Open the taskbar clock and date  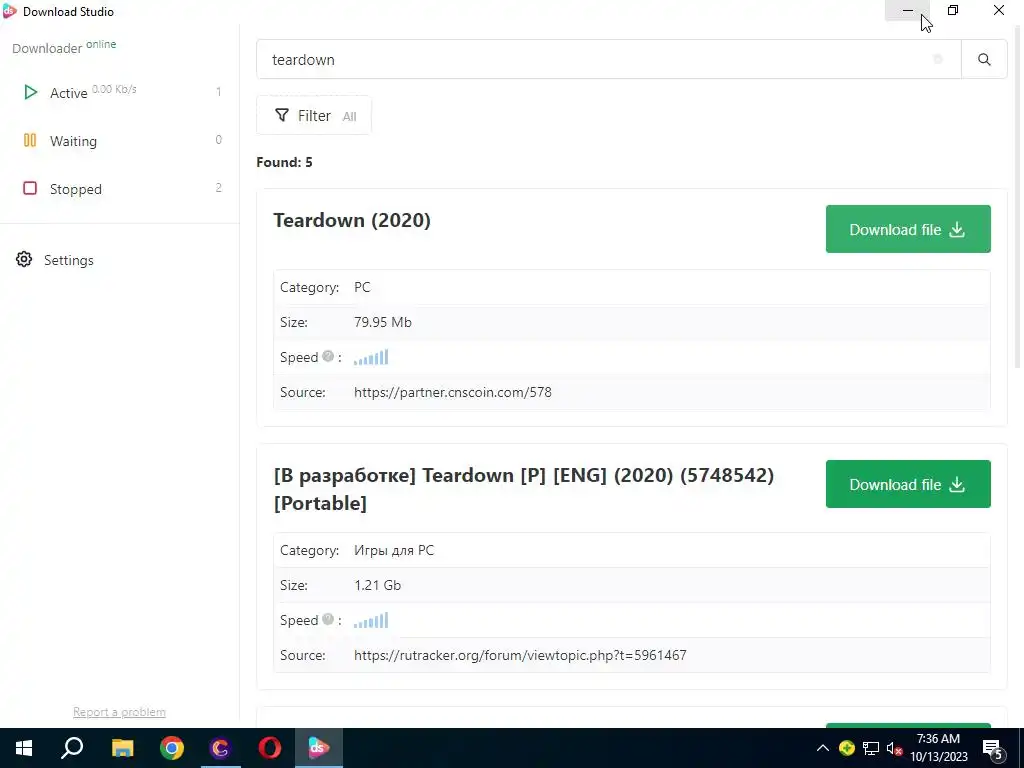(x=938, y=748)
